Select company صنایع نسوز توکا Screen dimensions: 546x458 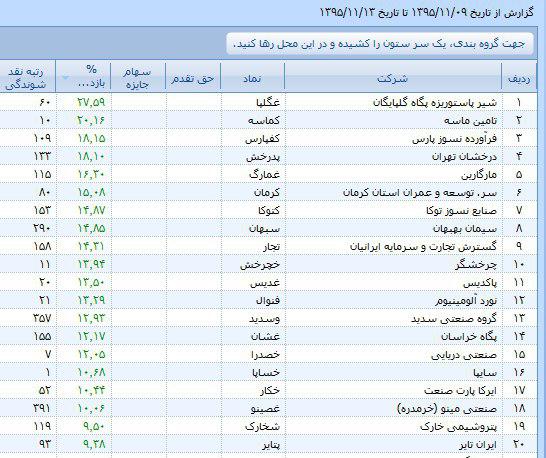[x=462, y=210]
